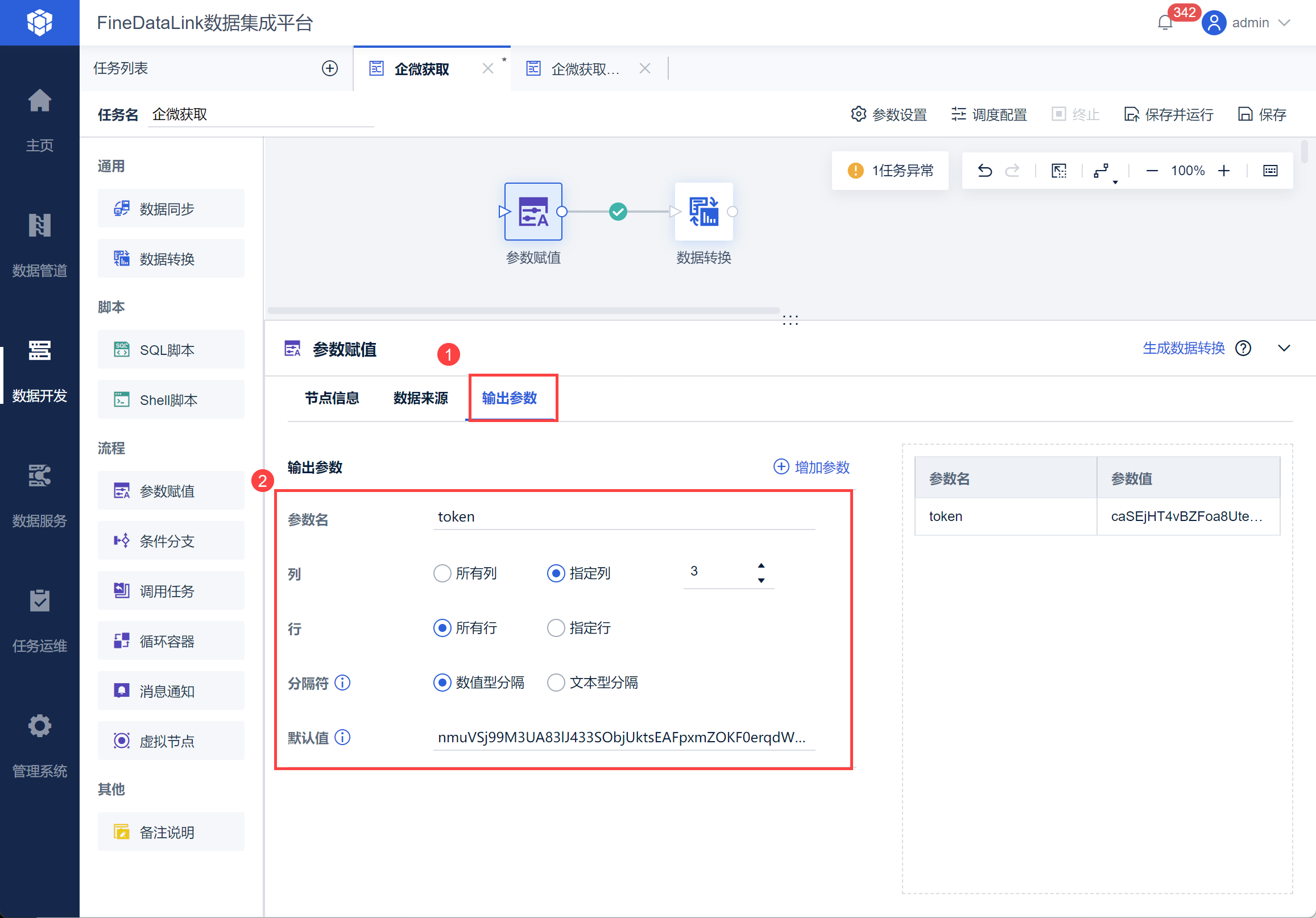Click the notification bell icon
The image size is (1316, 918).
tap(1164, 23)
